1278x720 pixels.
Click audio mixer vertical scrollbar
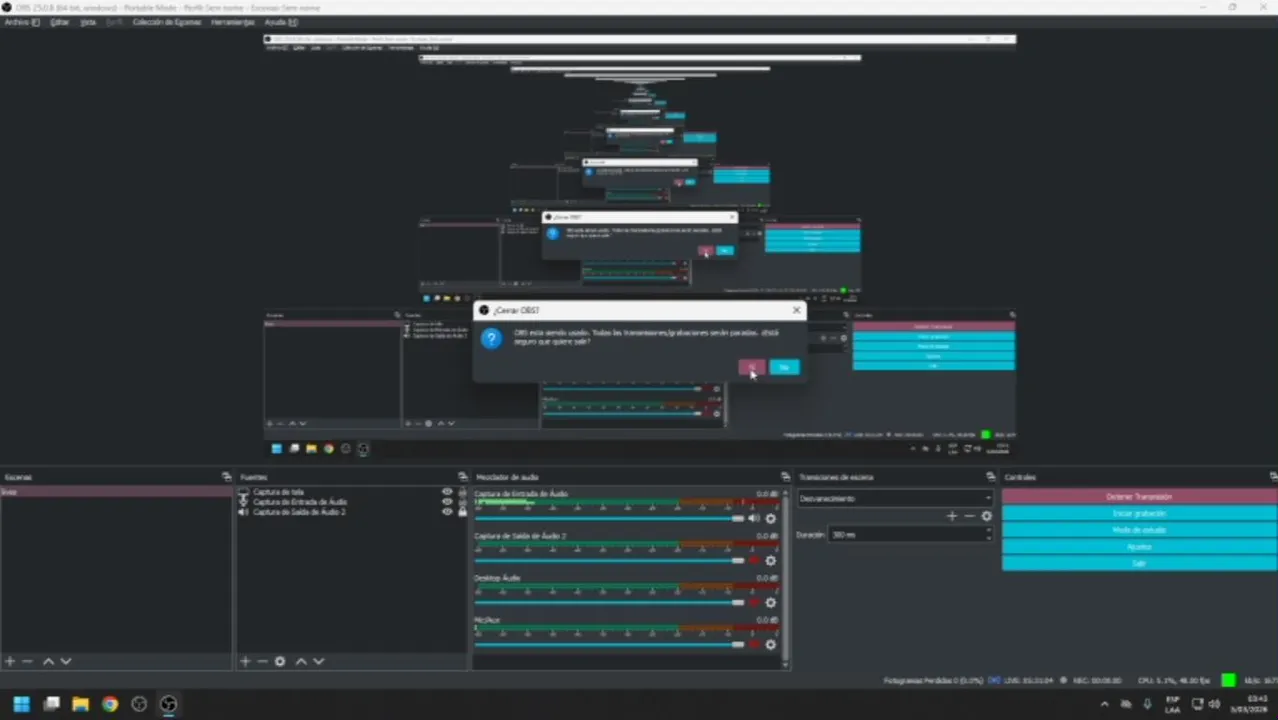coord(787,577)
